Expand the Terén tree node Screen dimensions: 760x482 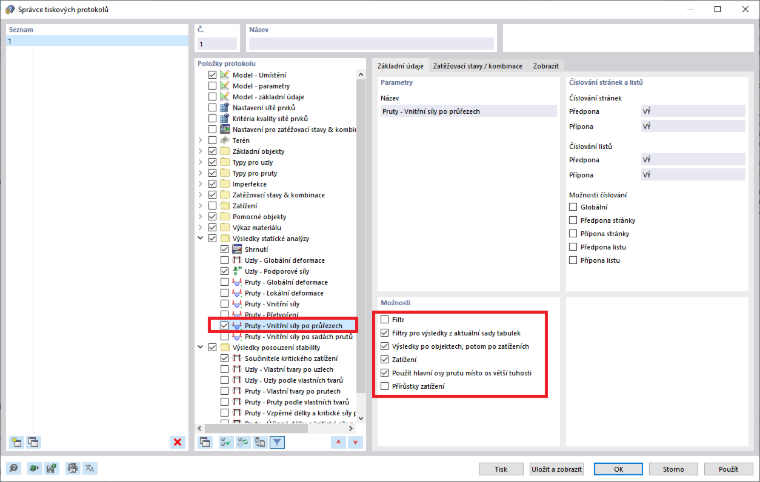coord(201,140)
